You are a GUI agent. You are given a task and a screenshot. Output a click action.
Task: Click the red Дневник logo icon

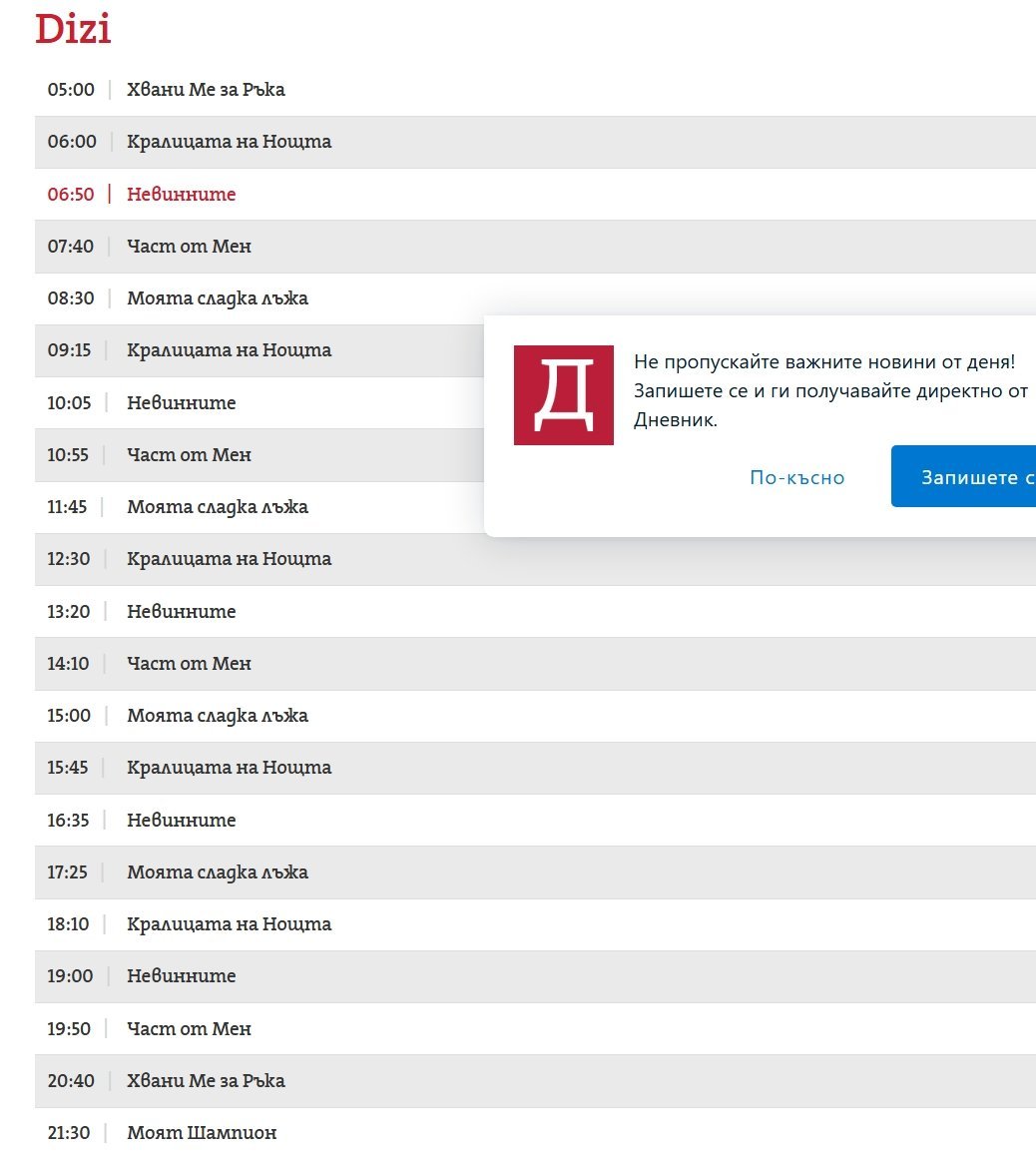pyautogui.click(x=563, y=395)
